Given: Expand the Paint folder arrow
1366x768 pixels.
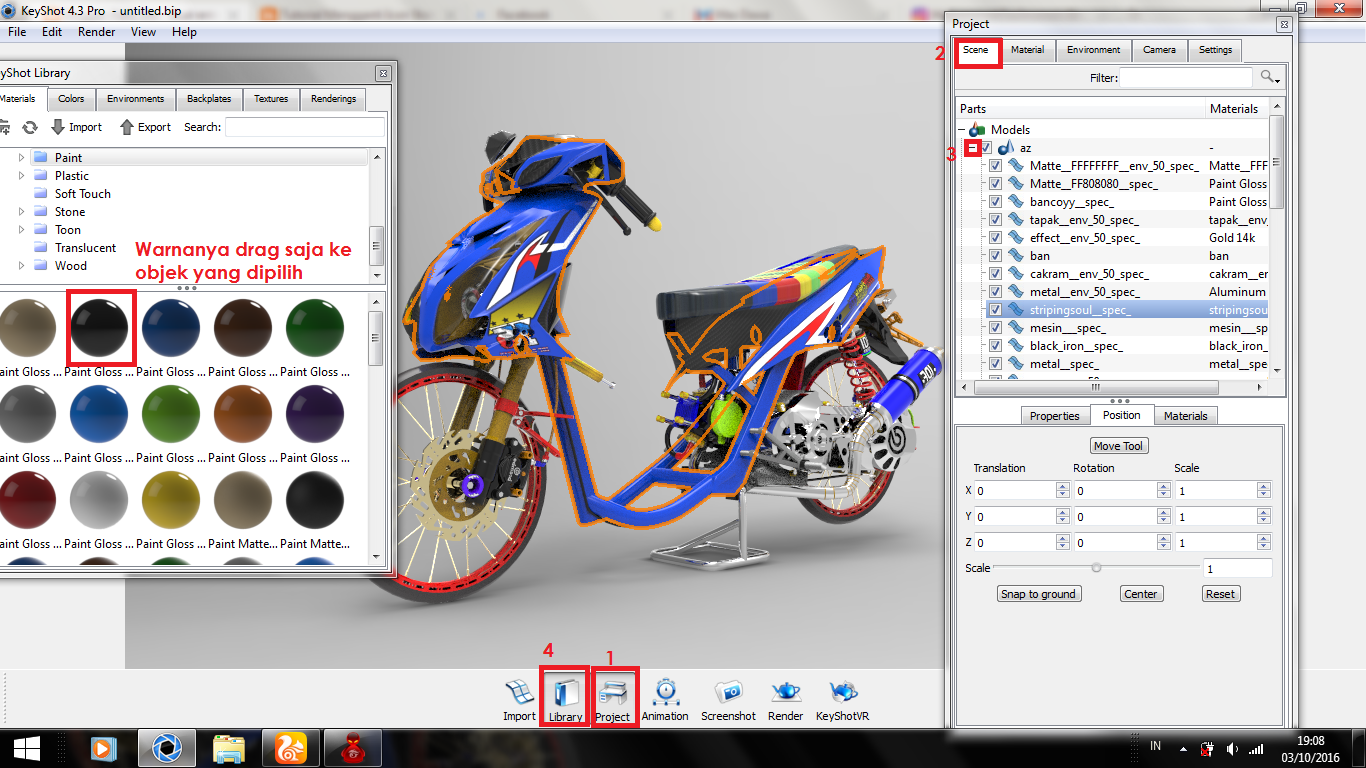Looking at the screenshot, I should (22, 158).
